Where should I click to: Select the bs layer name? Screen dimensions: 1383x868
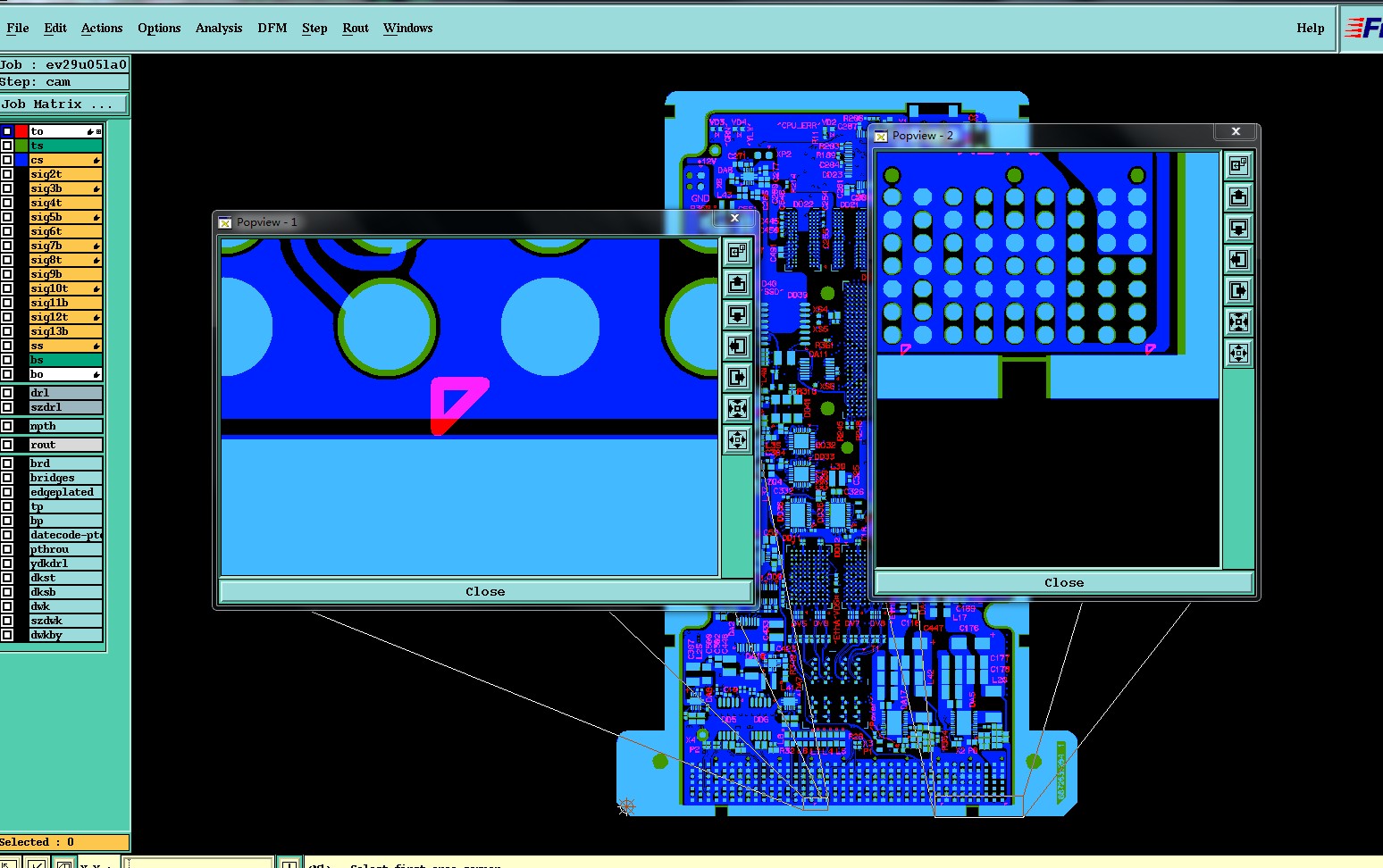(x=66, y=360)
